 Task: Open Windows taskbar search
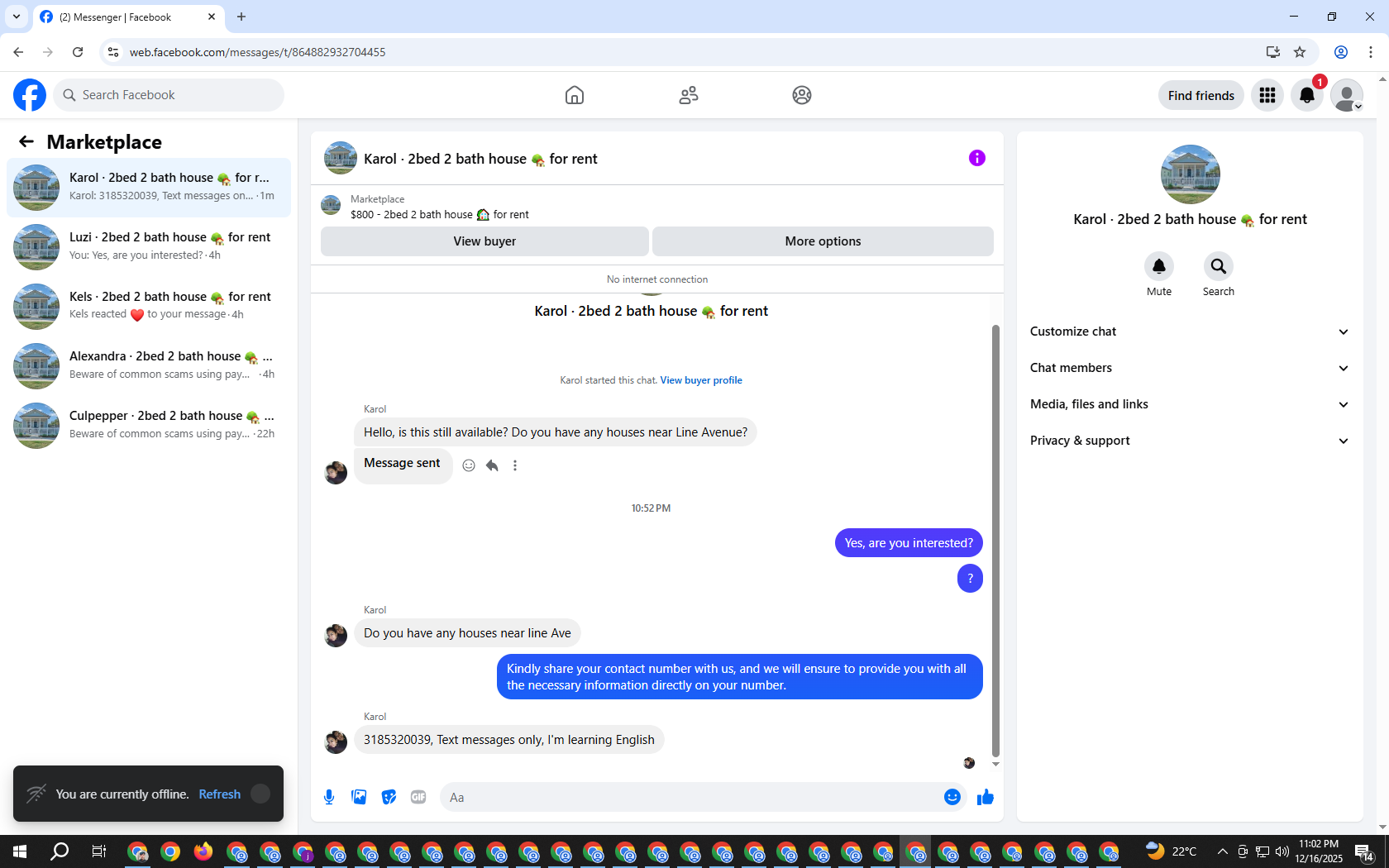click(60, 851)
